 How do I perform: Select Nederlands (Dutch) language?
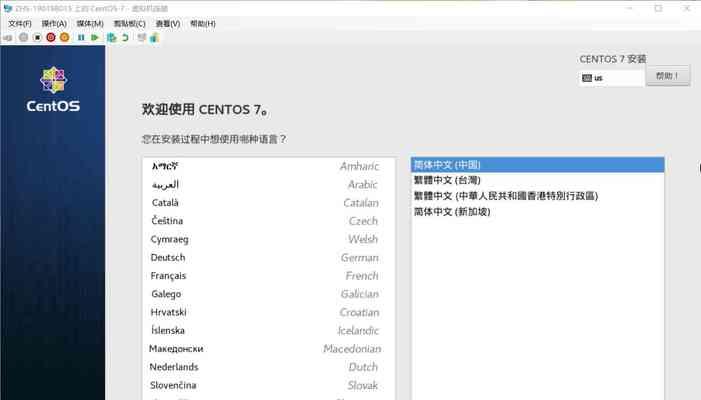point(269,367)
